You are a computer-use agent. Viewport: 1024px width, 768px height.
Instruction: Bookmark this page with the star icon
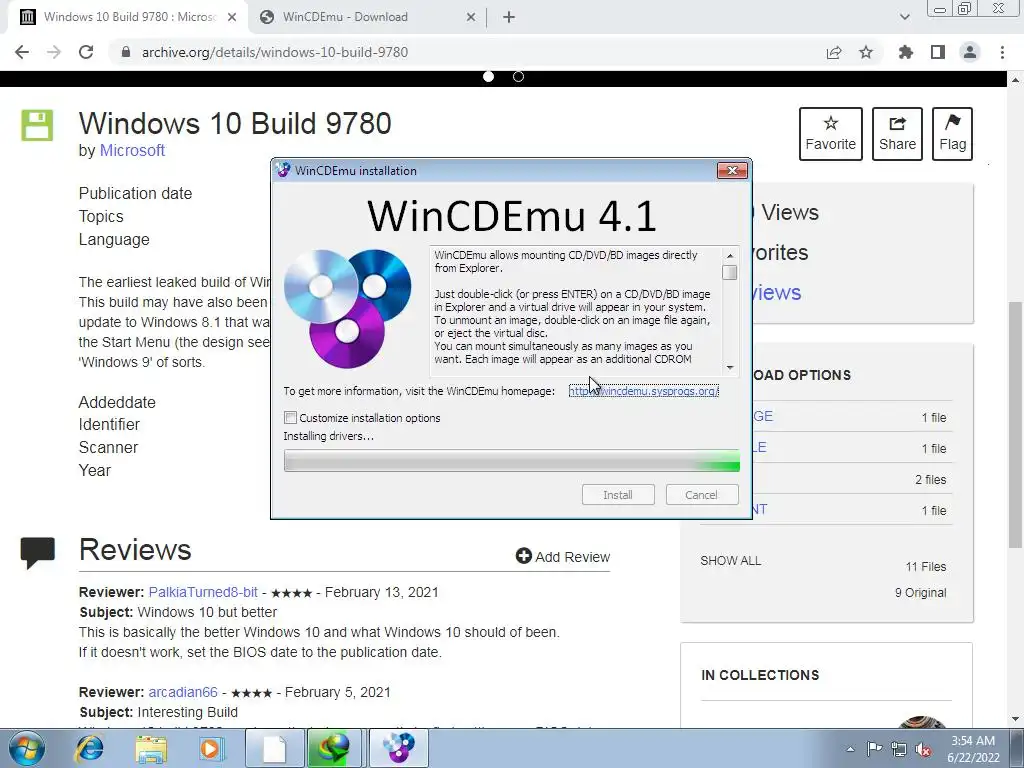(866, 52)
